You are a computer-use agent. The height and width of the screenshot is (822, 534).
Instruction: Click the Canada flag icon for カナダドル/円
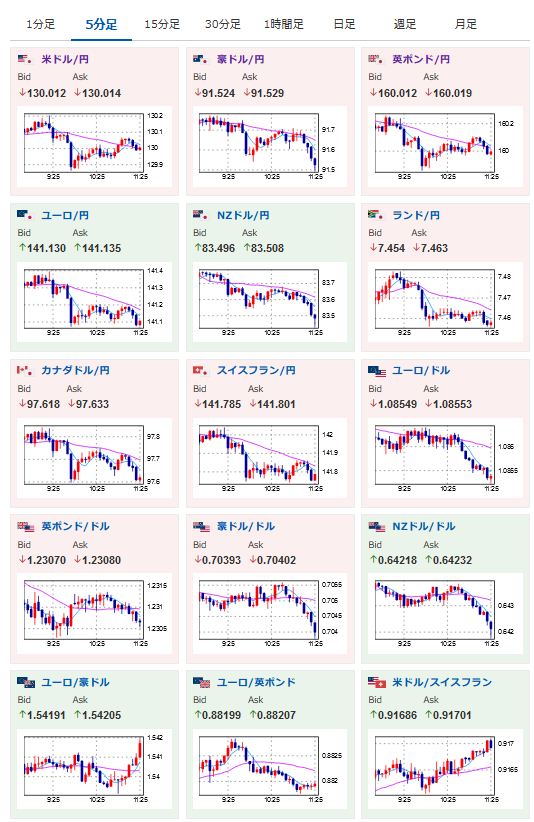[25, 371]
